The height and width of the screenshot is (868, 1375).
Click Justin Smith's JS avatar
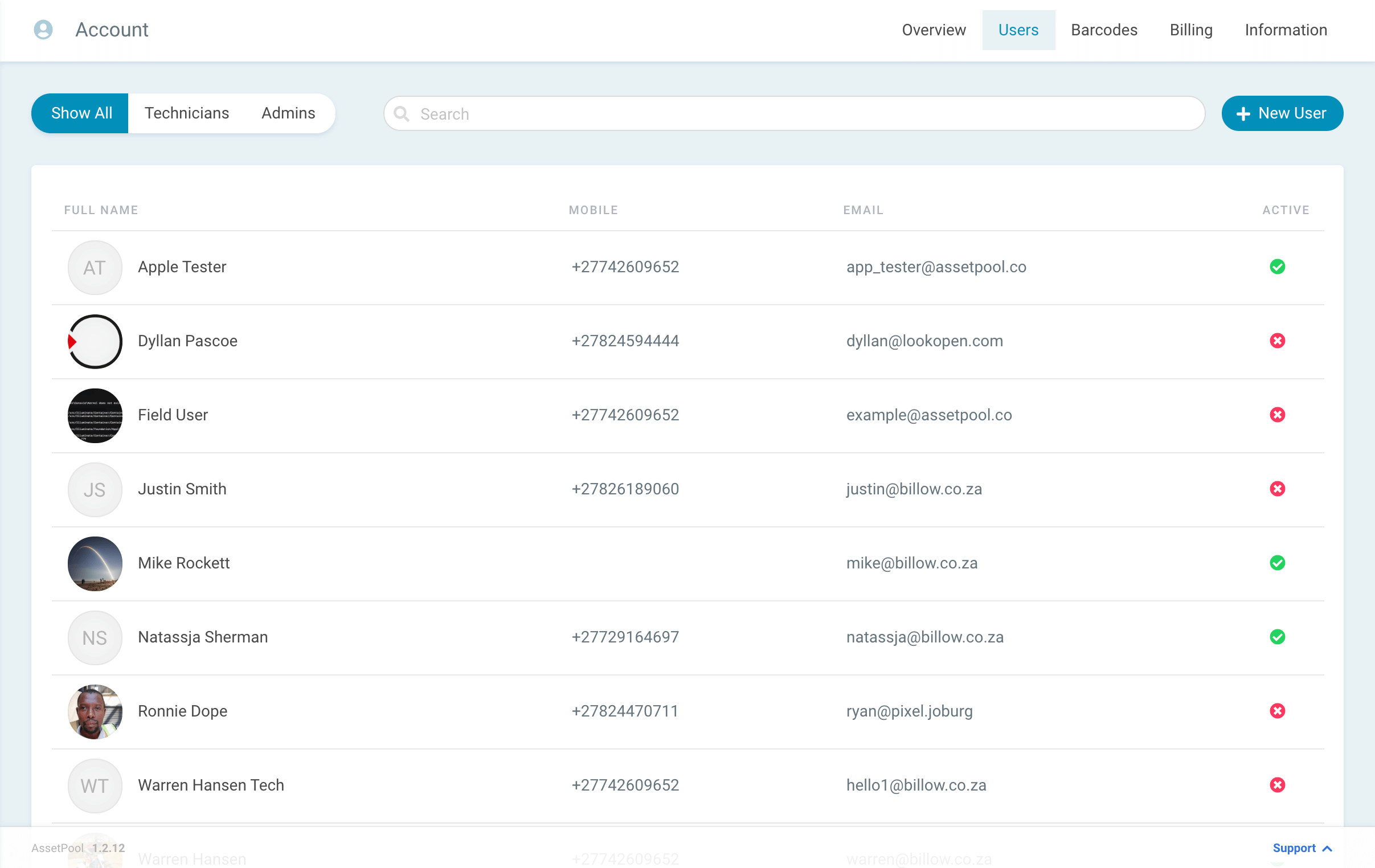point(94,489)
